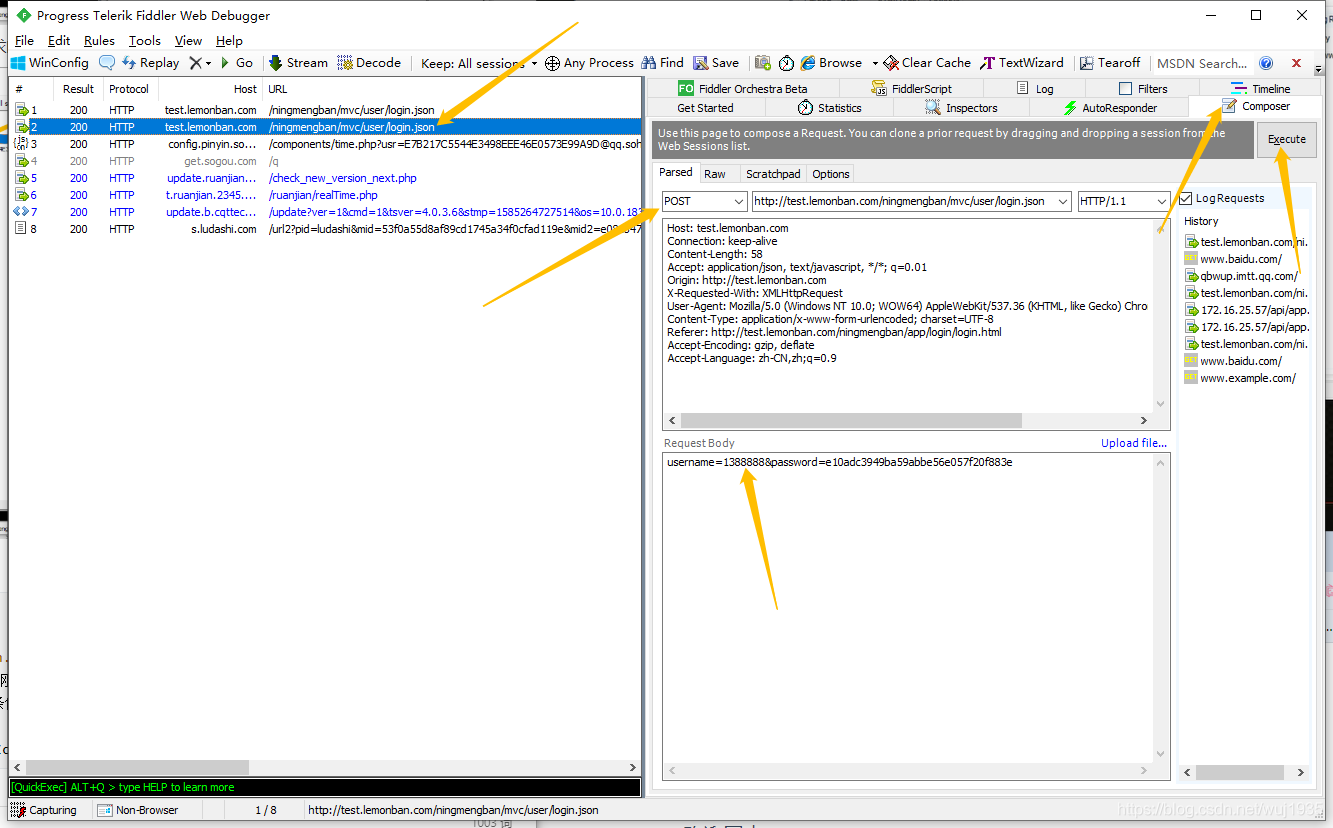Click the Non-Browser process filter in status bar
Image resolution: width=1333 pixels, height=828 pixels.
click(x=138, y=810)
